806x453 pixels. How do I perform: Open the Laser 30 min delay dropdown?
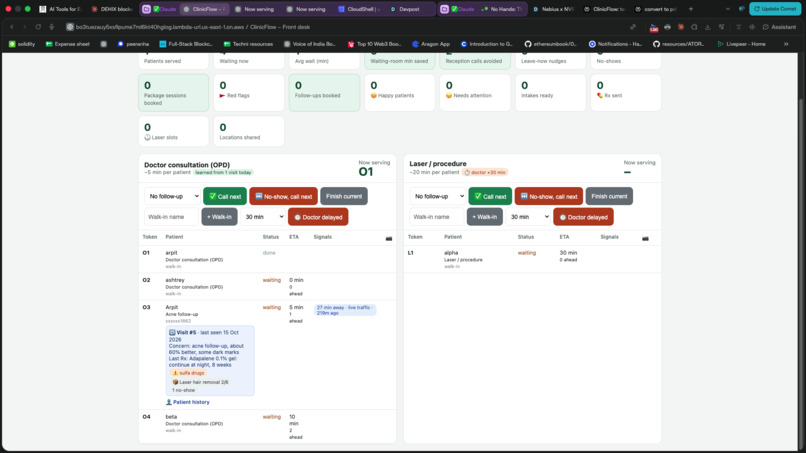click(528, 217)
